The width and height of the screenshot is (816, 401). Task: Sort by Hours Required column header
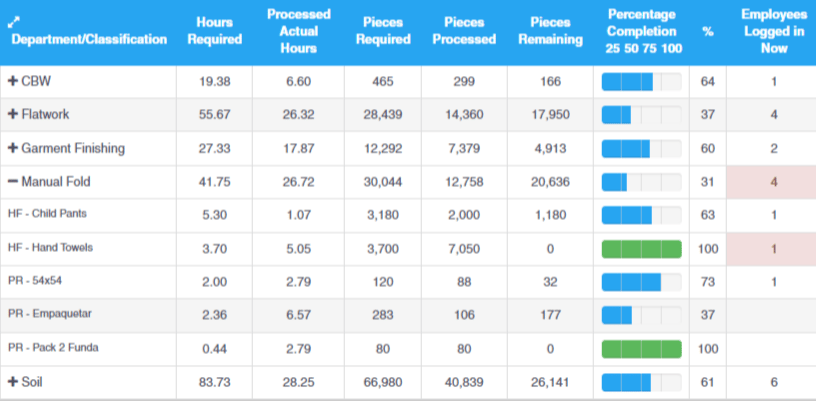tap(214, 31)
